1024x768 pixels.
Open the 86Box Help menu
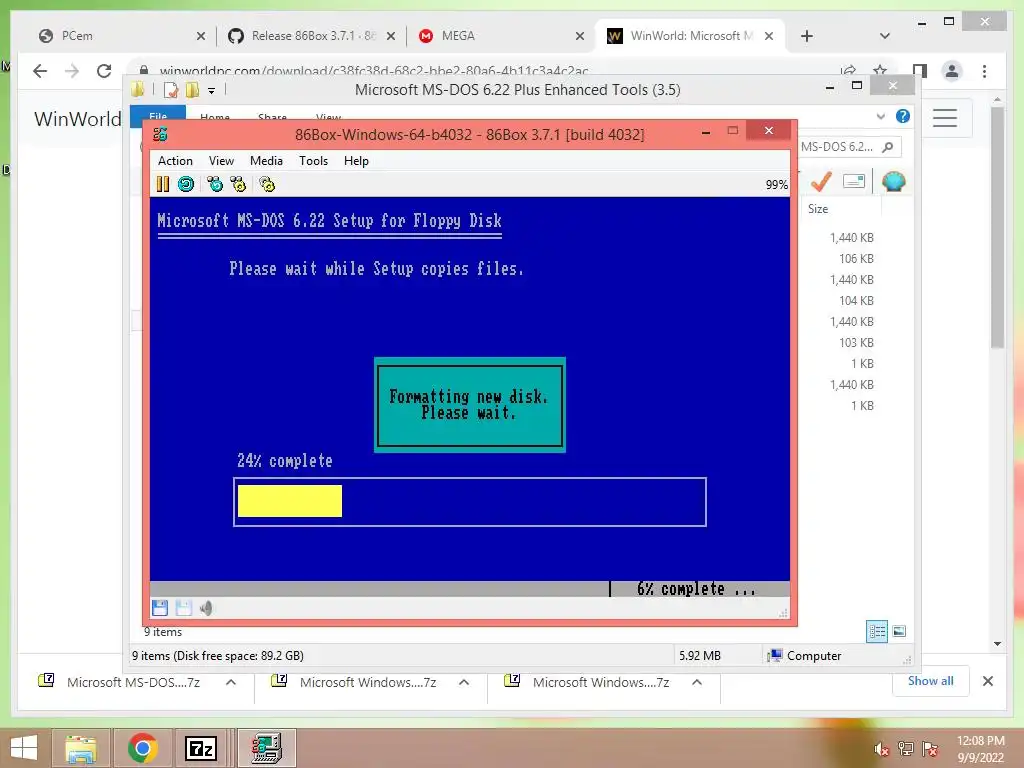point(357,161)
